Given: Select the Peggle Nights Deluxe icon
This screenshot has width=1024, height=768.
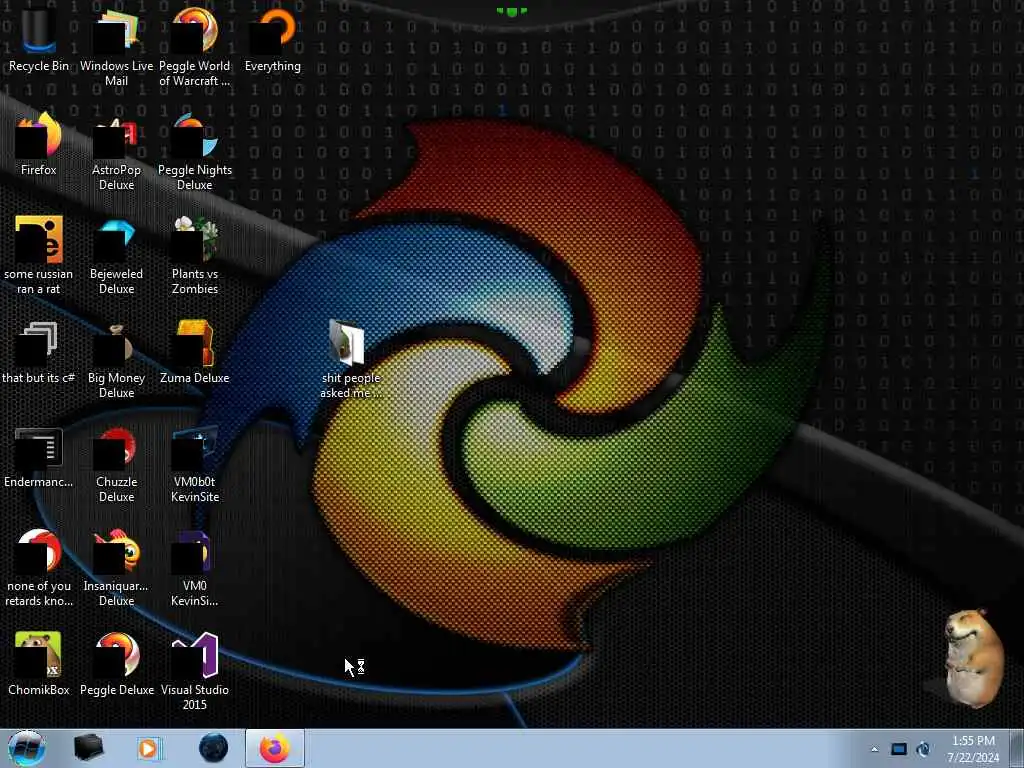Looking at the screenshot, I should 195,152.
